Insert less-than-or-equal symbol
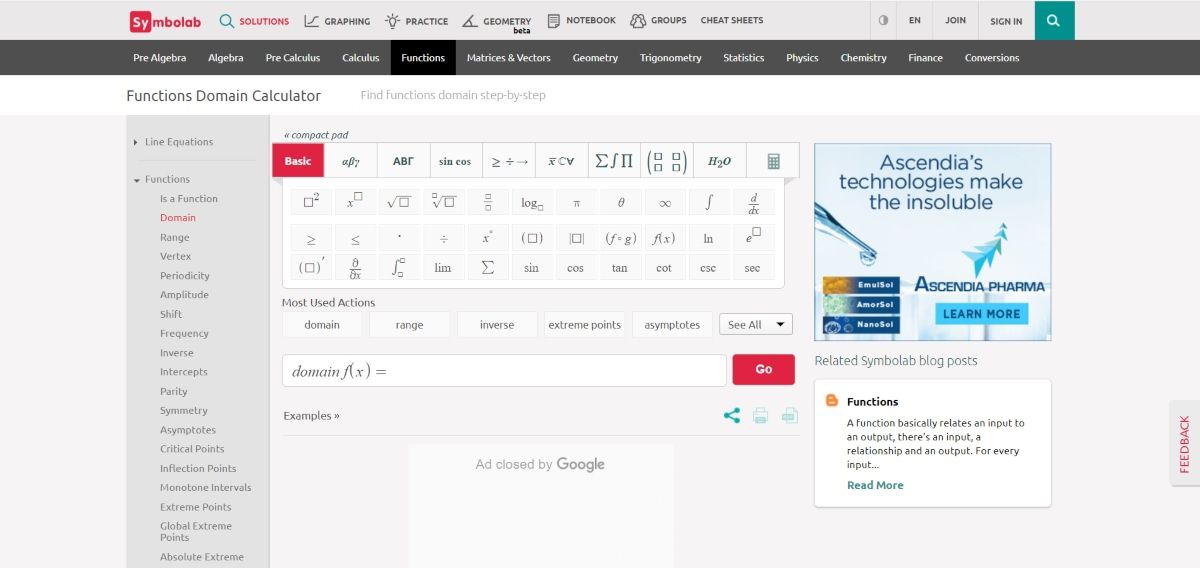1200x568 pixels. pyautogui.click(x=355, y=238)
